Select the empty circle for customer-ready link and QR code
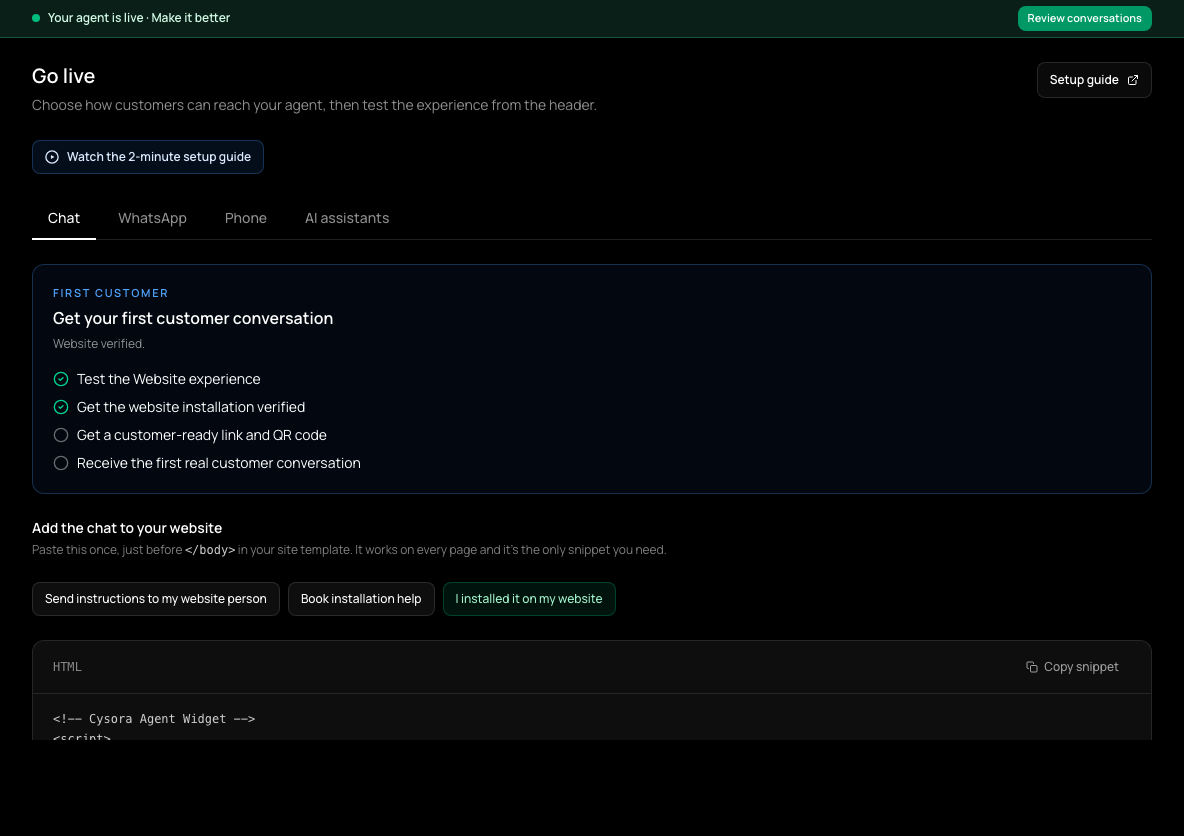The height and width of the screenshot is (836, 1184). [61, 435]
